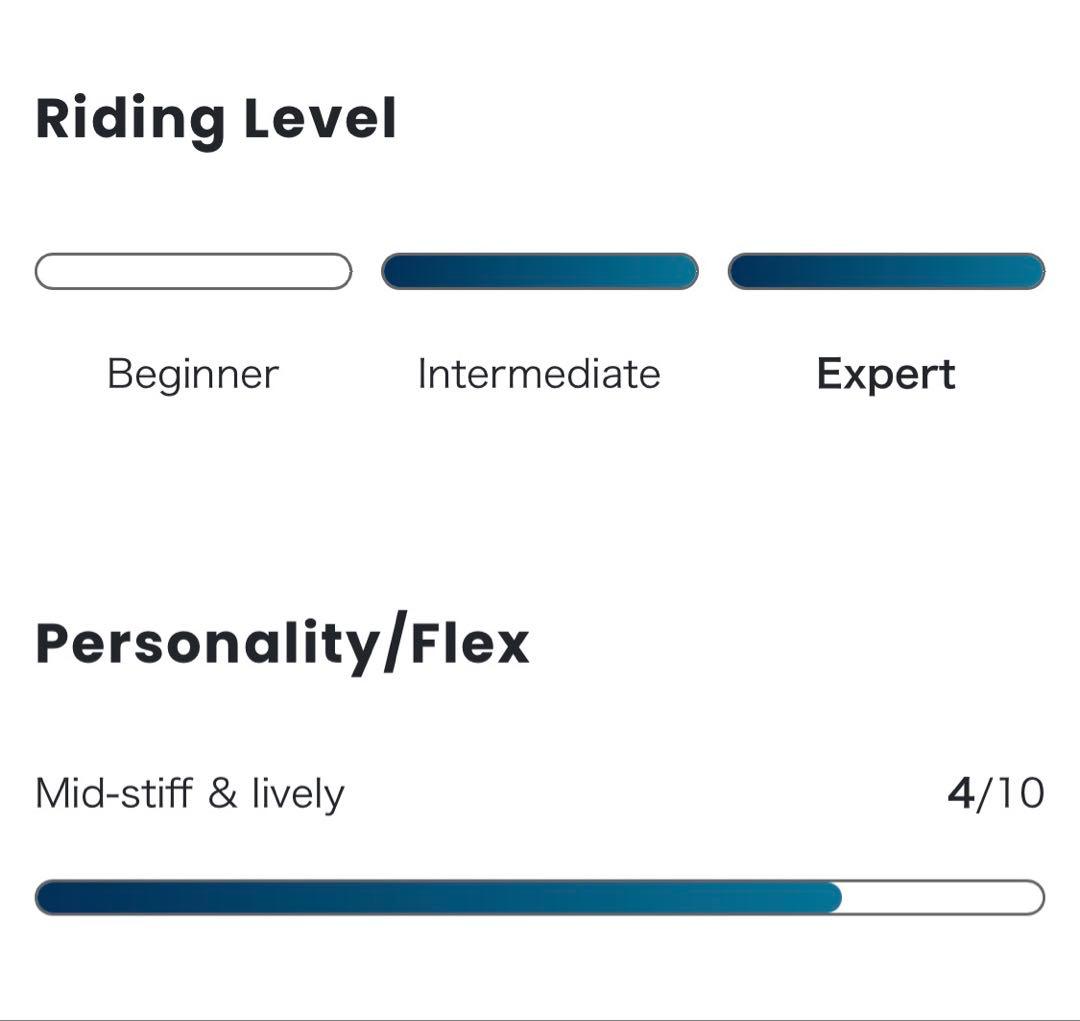Image resolution: width=1080 pixels, height=1021 pixels.
Task: Click the bold "4" in flex rating
Action: [960, 794]
